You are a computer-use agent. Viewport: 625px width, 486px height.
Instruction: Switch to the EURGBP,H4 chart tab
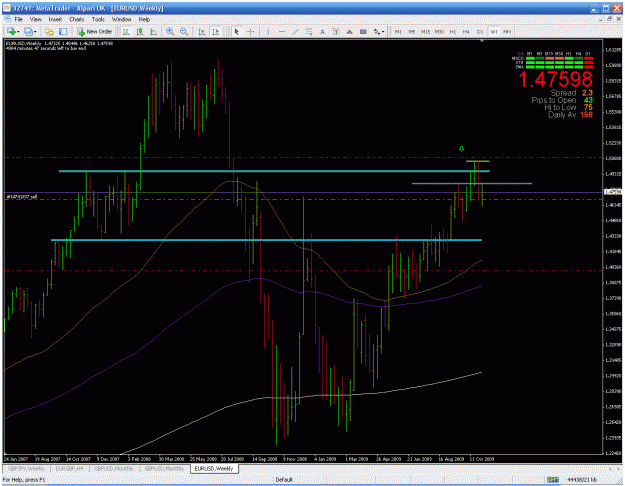click(x=69, y=469)
